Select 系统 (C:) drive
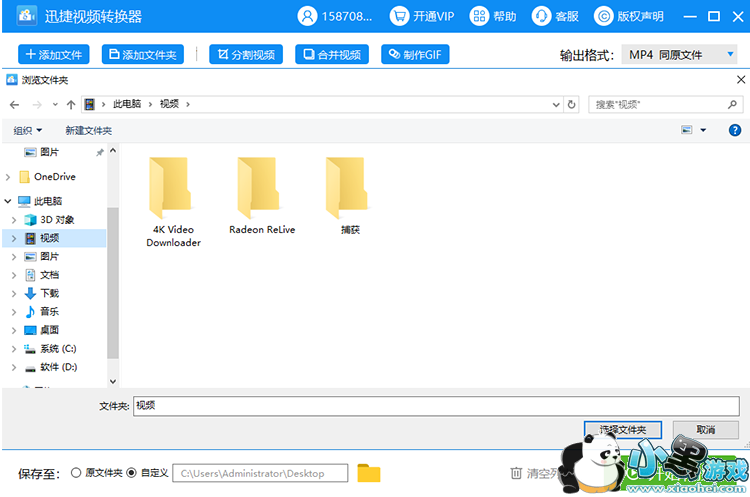750x497 pixels. (x=58, y=349)
